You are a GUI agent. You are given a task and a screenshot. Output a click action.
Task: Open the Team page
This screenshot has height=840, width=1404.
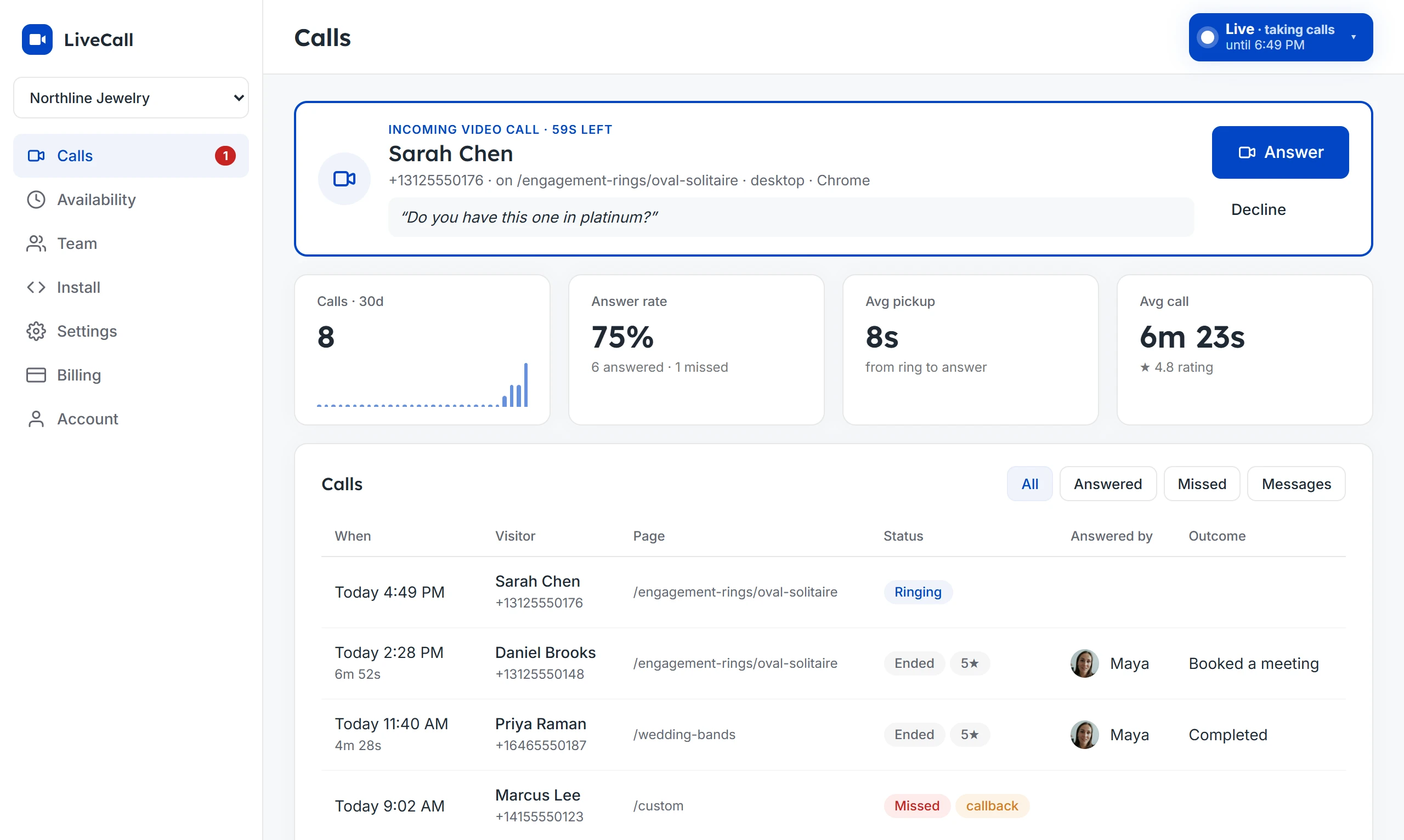click(131, 243)
